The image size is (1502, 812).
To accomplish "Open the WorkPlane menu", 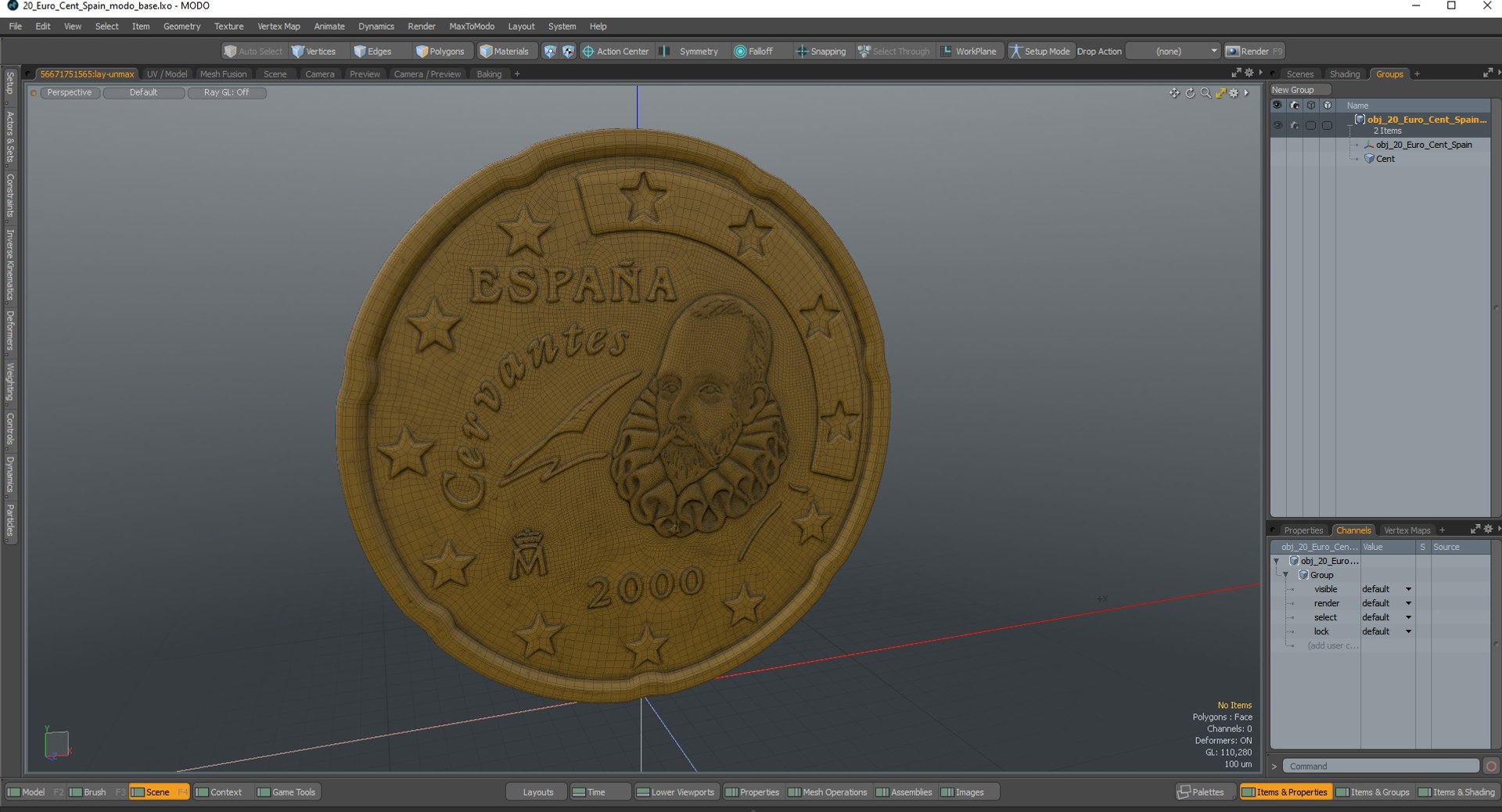I will click(968, 51).
